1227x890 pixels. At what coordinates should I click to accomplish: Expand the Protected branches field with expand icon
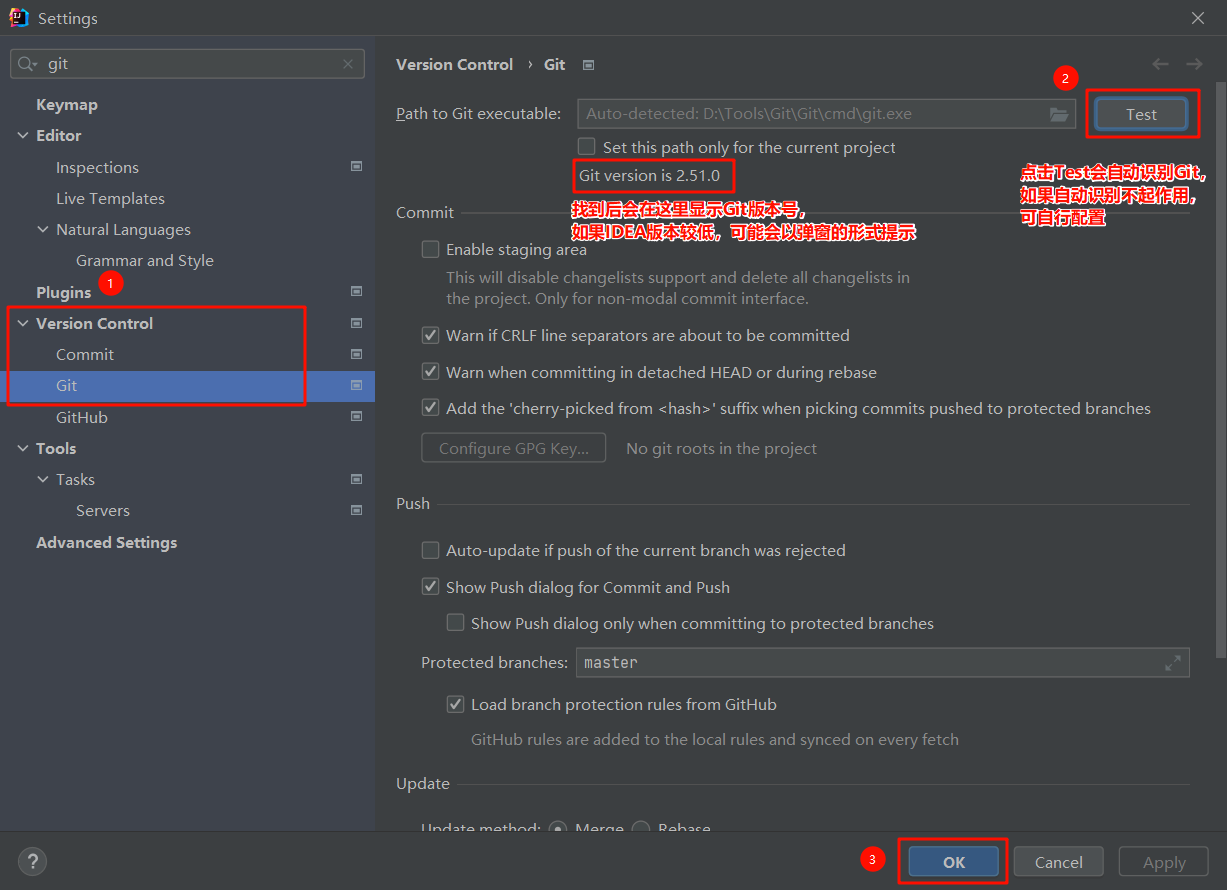[x=1173, y=663]
